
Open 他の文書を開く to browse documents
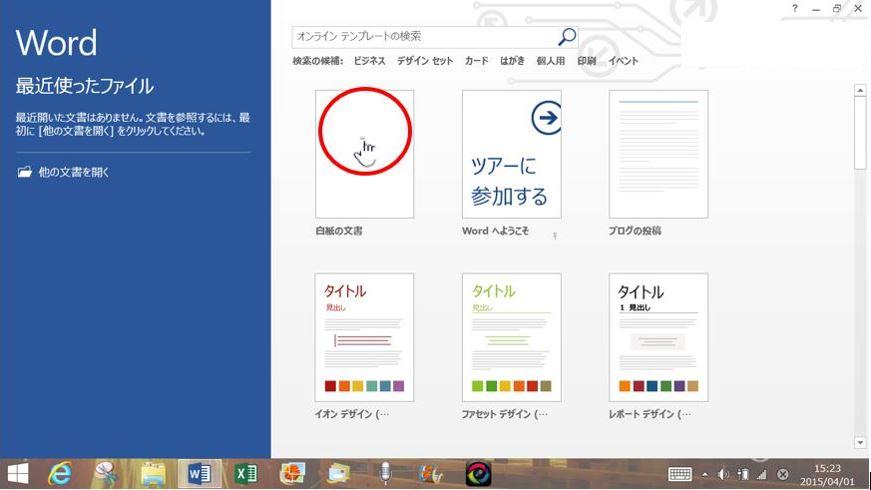pyautogui.click(x=63, y=172)
